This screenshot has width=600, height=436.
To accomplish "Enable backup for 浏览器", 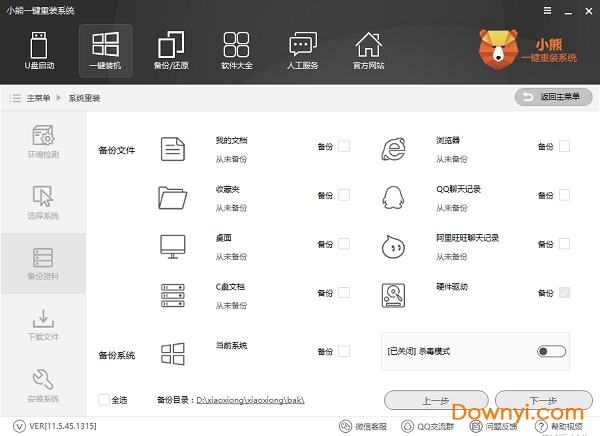I will [x=564, y=147].
